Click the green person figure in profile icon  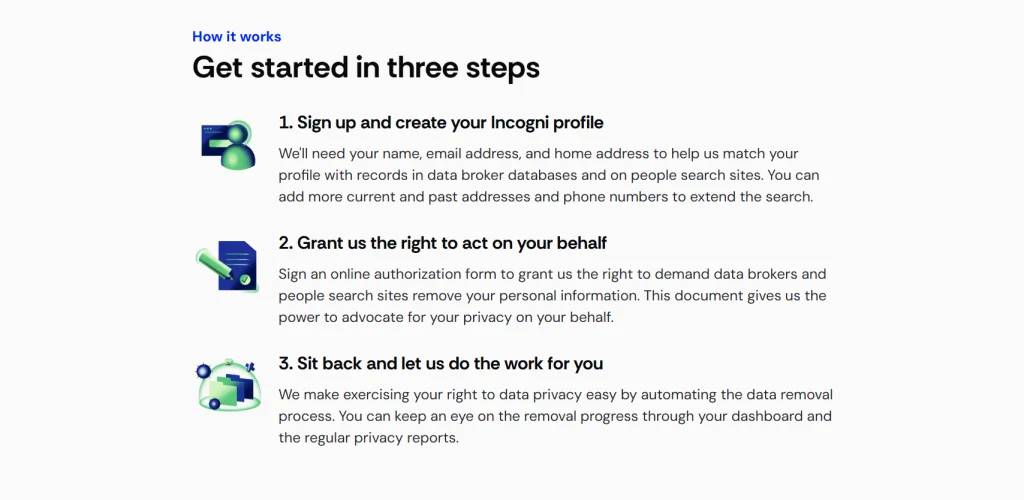pyautogui.click(x=240, y=150)
